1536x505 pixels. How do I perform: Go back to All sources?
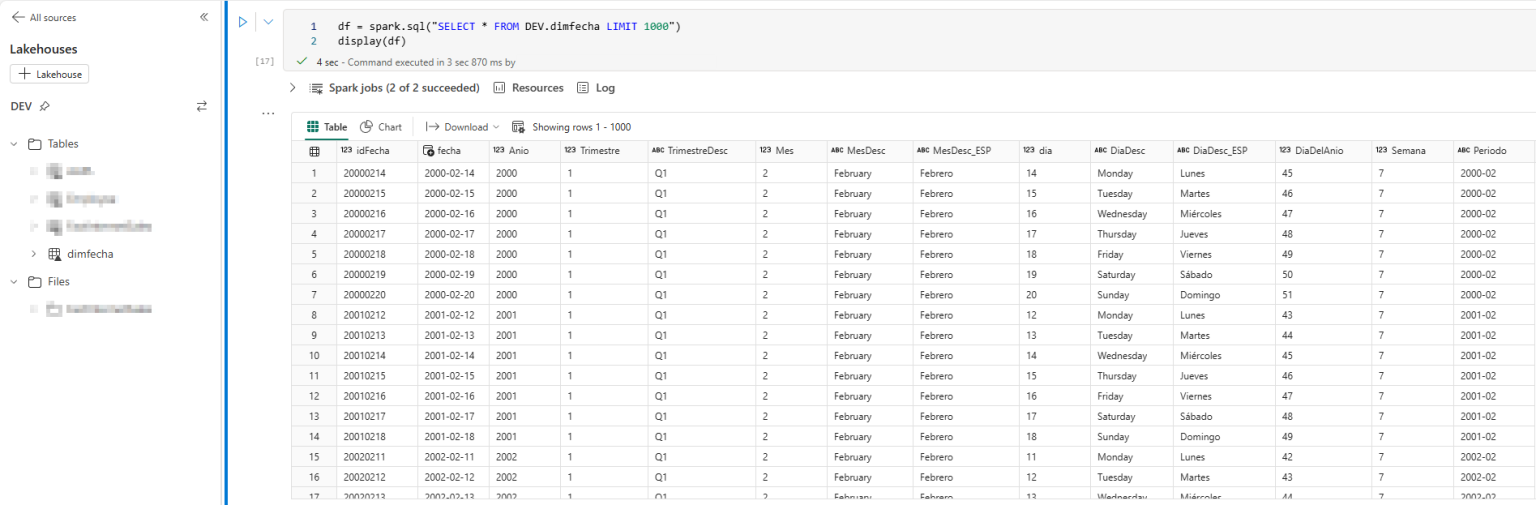click(x=43, y=18)
